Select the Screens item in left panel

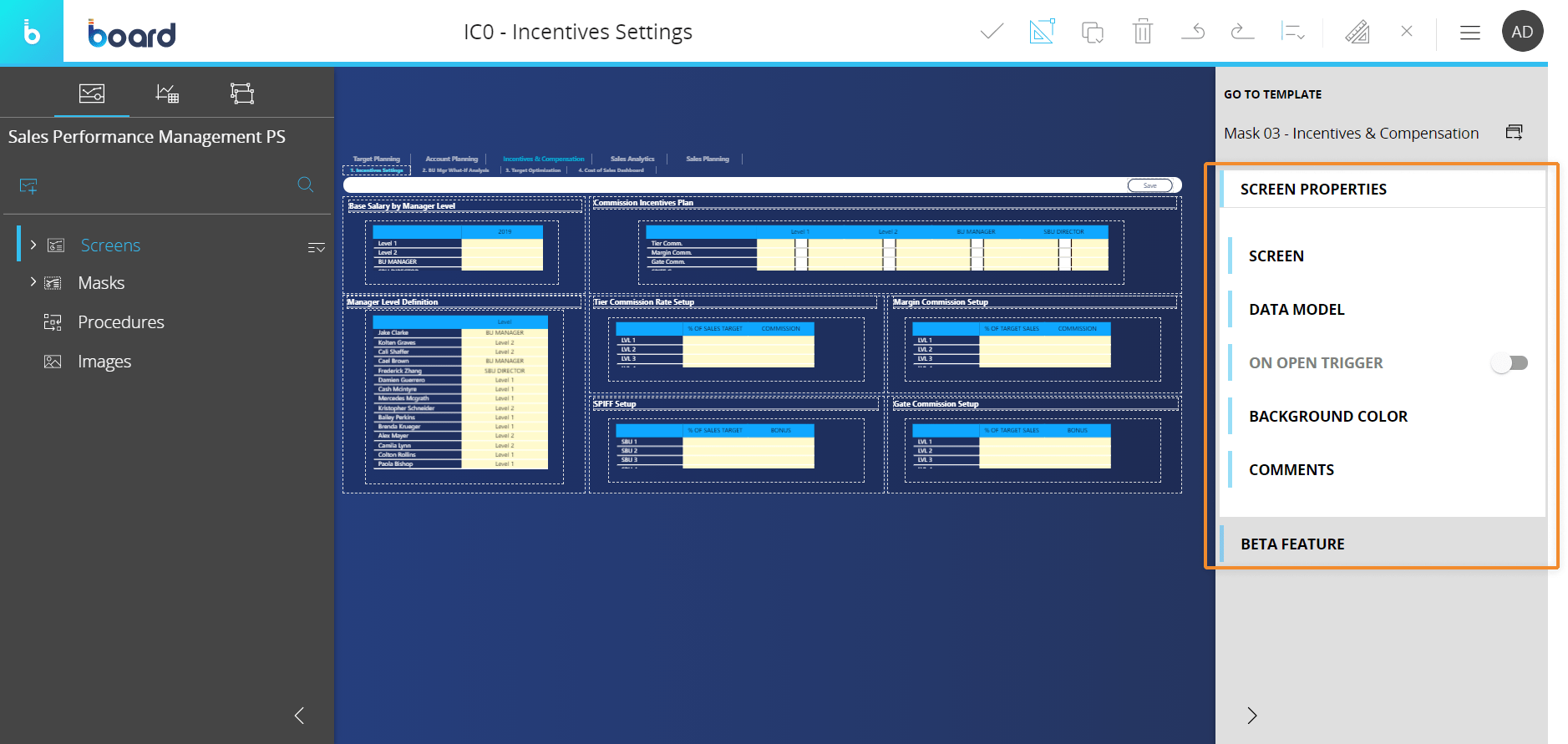point(110,245)
